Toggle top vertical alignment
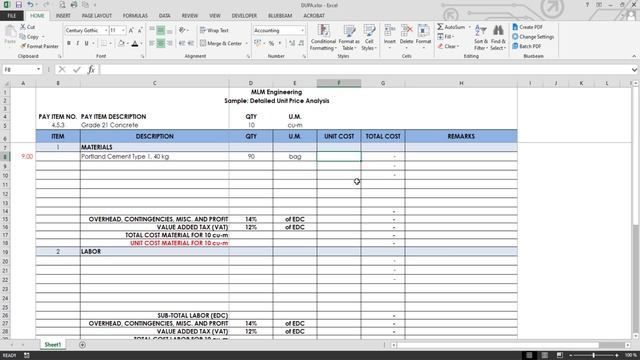Image resolution: width=640 pixels, height=360 pixels. [152, 30]
